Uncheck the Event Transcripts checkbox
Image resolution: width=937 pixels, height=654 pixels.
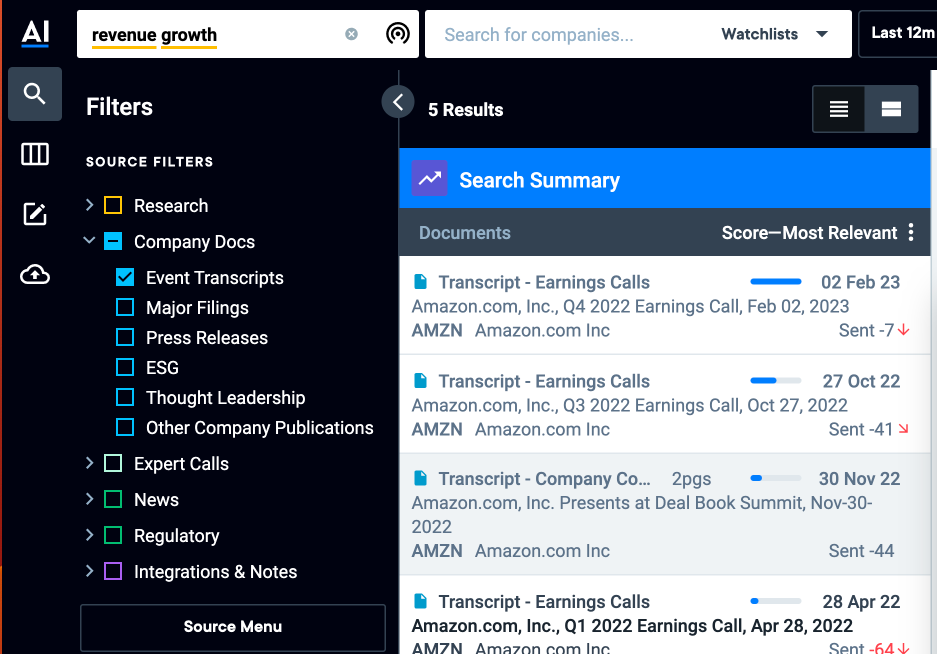[x=125, y=277]
